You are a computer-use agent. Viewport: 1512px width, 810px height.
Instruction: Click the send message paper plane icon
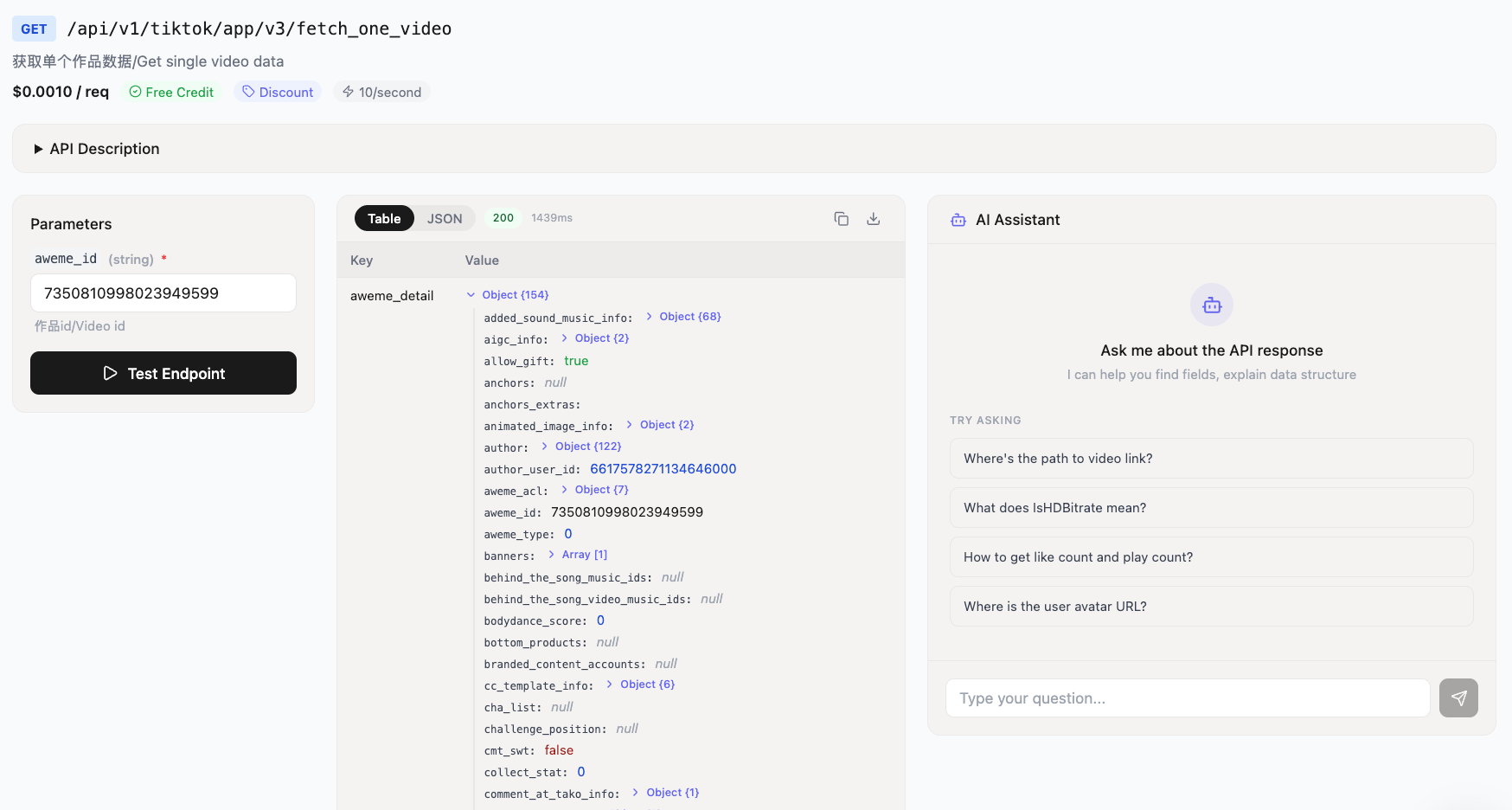click(1458, 697)
